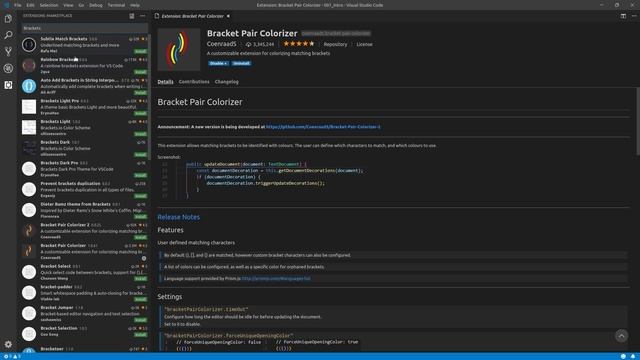Install Bracket Pair Colorizer 2
640x360 pixels.
tap(140, 237)
